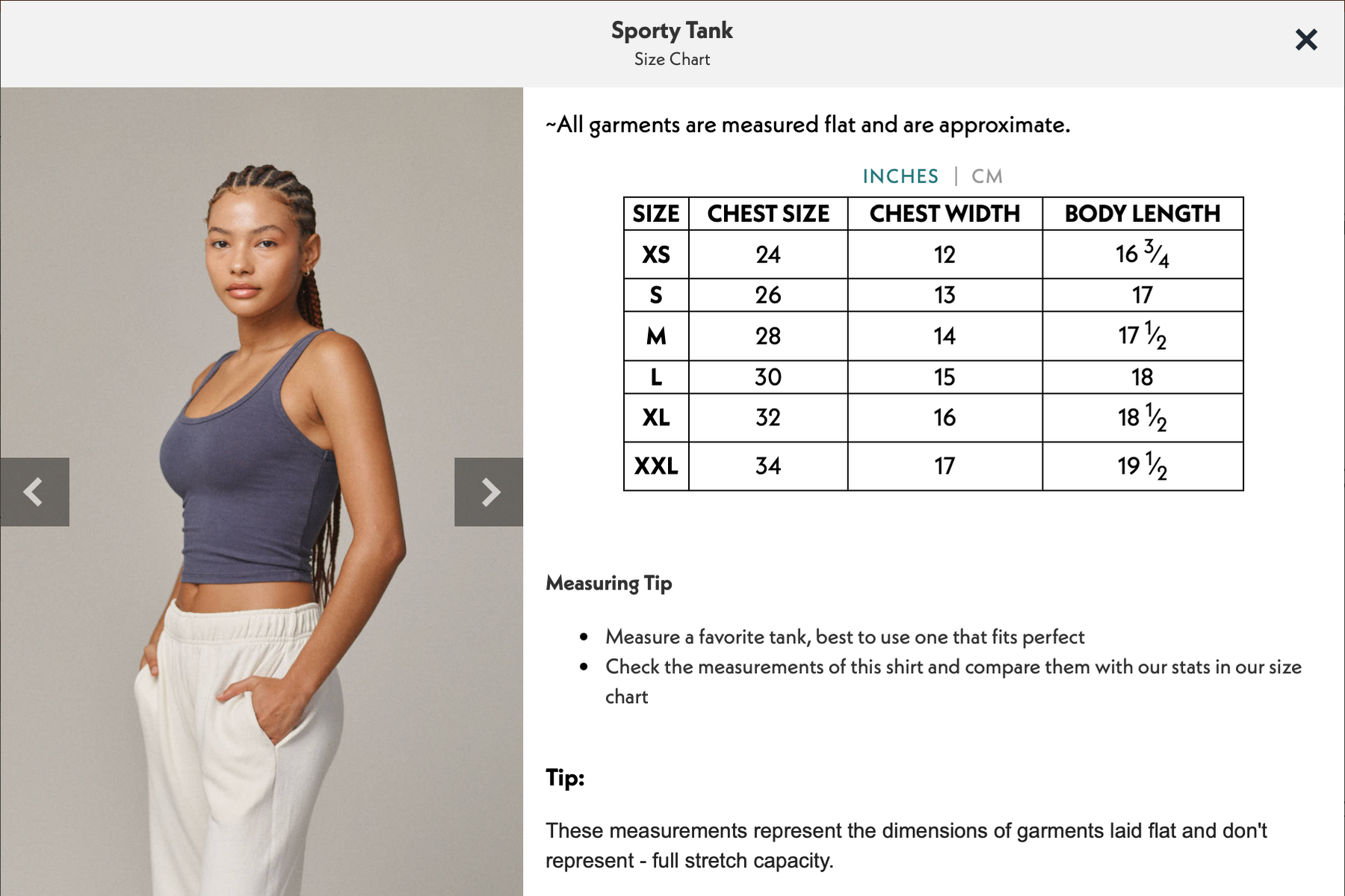Select the BODY LENGTH column header
This screenshot has height=896, width=1345.
(1143, 214)
